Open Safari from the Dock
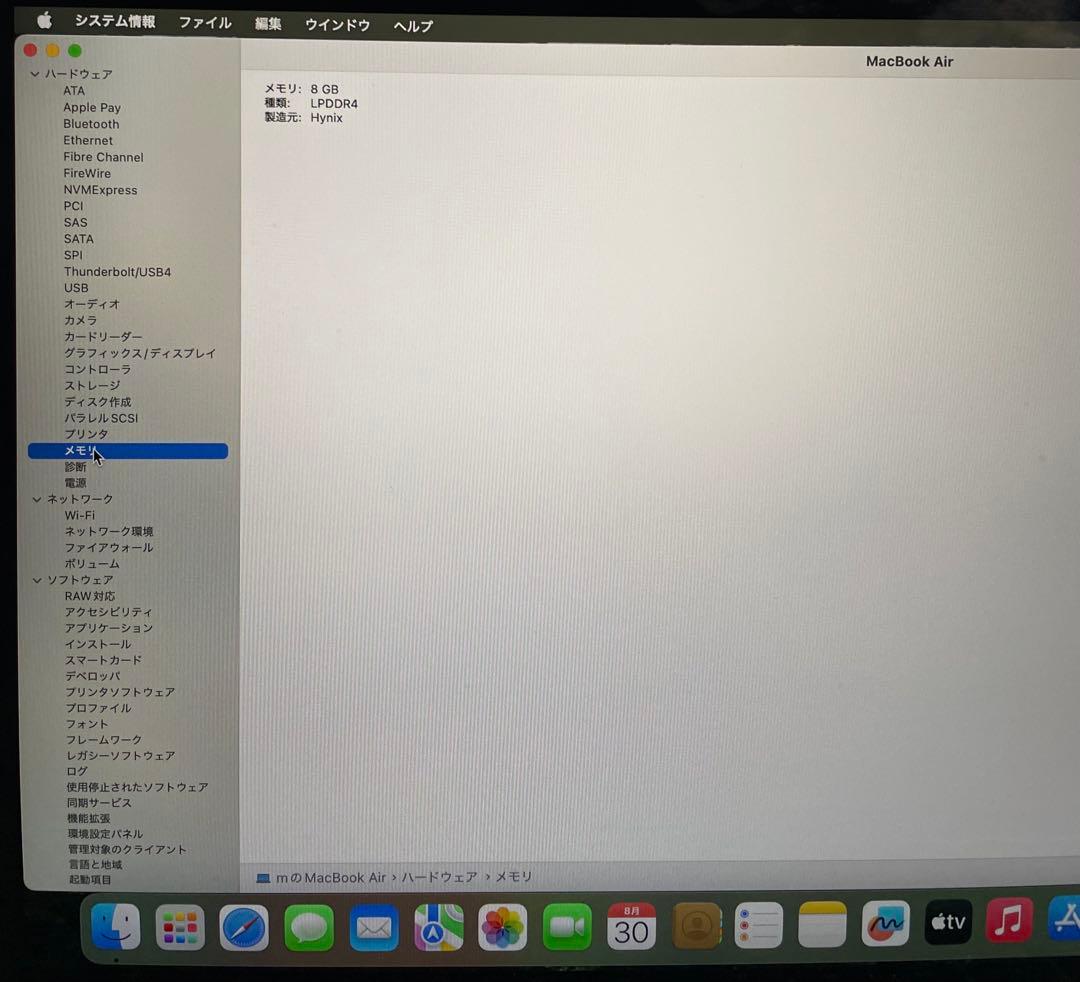 point(245,925)
